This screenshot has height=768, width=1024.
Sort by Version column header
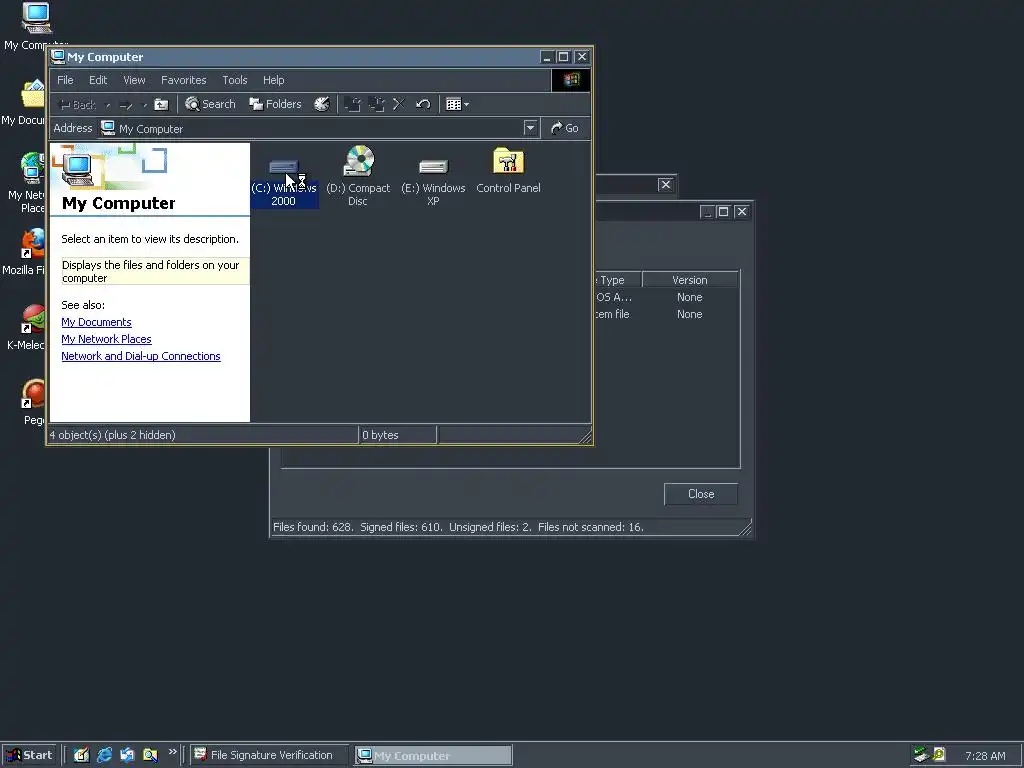pyautogui.click(x=690, y=280)
